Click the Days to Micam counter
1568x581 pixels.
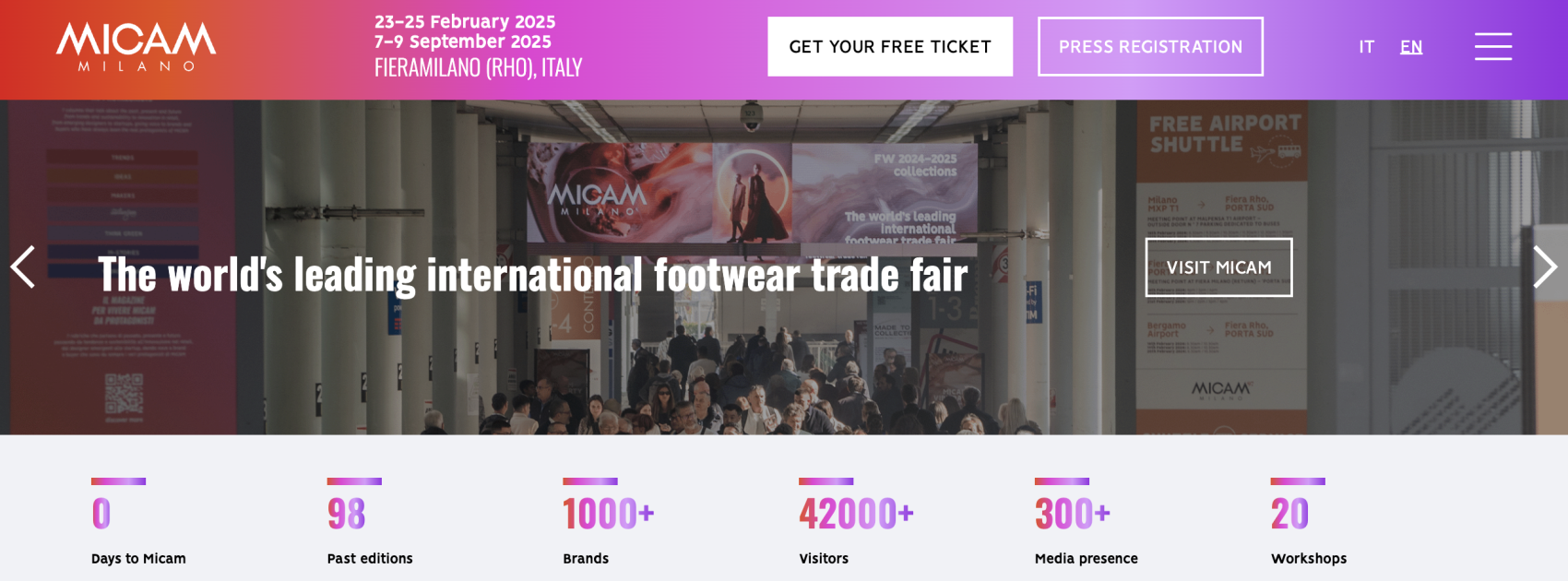[138, 522]
